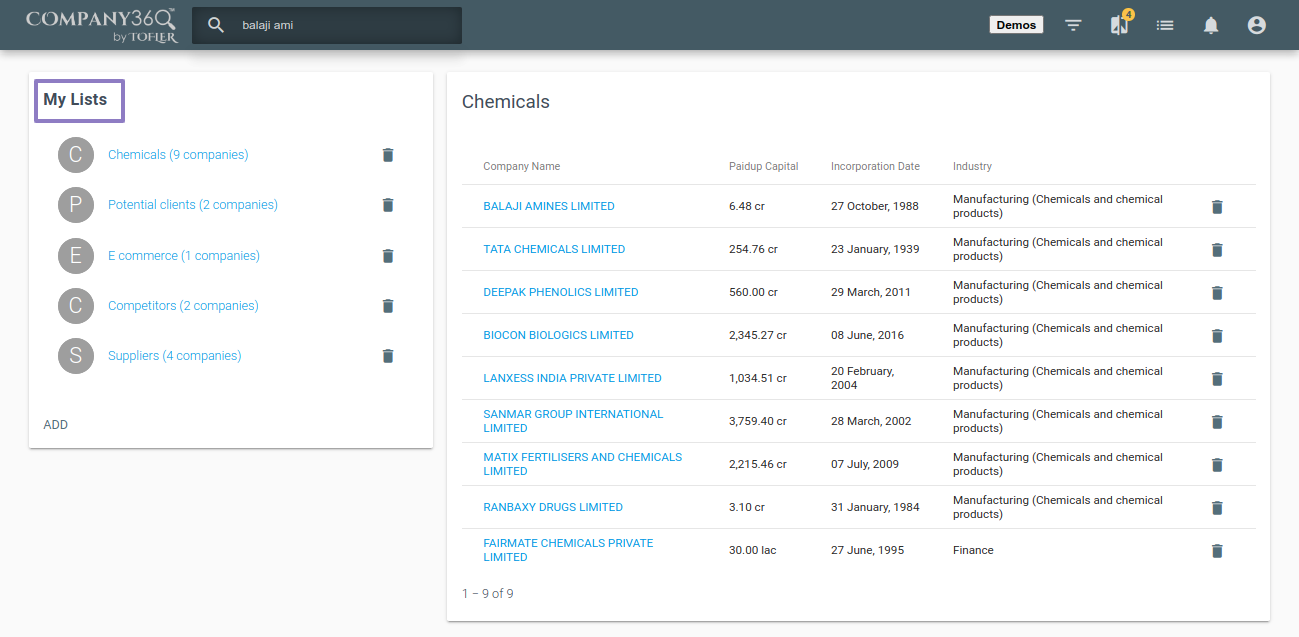Open the filter icon in top bar
Screen dimensions: 1299x637
pos(1073,25)
